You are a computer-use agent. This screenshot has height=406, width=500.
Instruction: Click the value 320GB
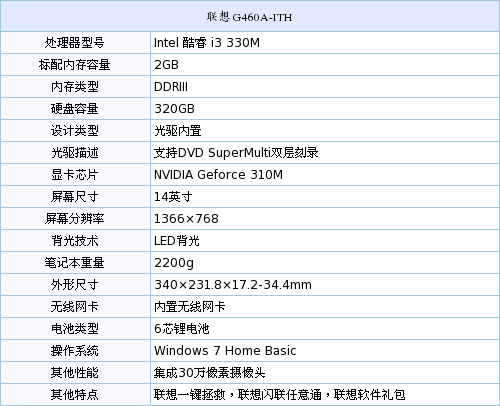pyautogui.click(x=174, y=109)
